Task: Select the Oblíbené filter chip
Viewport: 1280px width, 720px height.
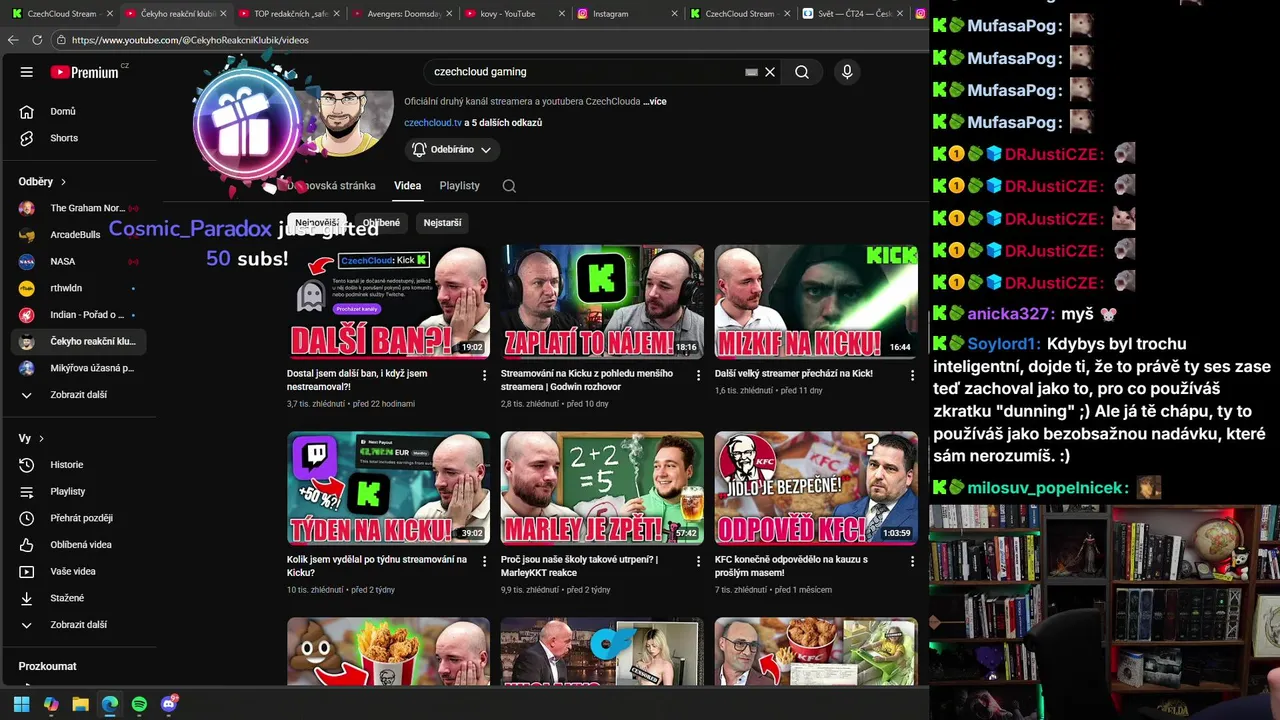Action: pyautogui.click(x=381, y=223)
